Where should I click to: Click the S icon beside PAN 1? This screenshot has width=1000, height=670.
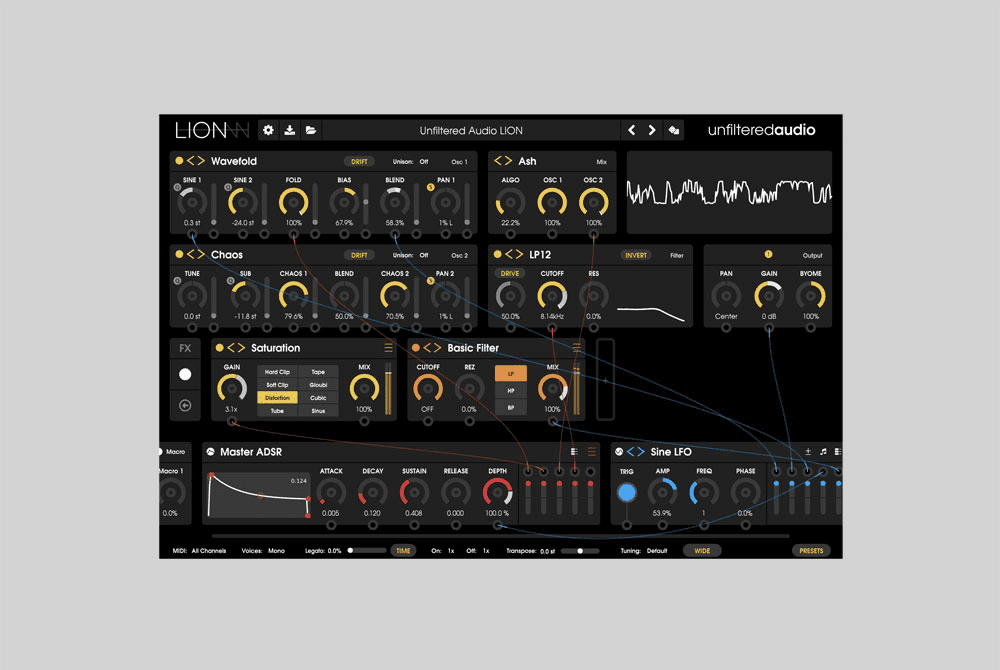pyautogui.click(x=430, y=187)
